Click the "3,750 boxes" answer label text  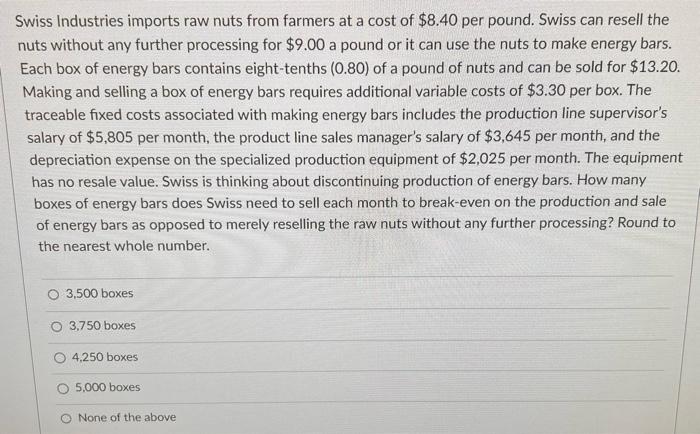[102, 326]
